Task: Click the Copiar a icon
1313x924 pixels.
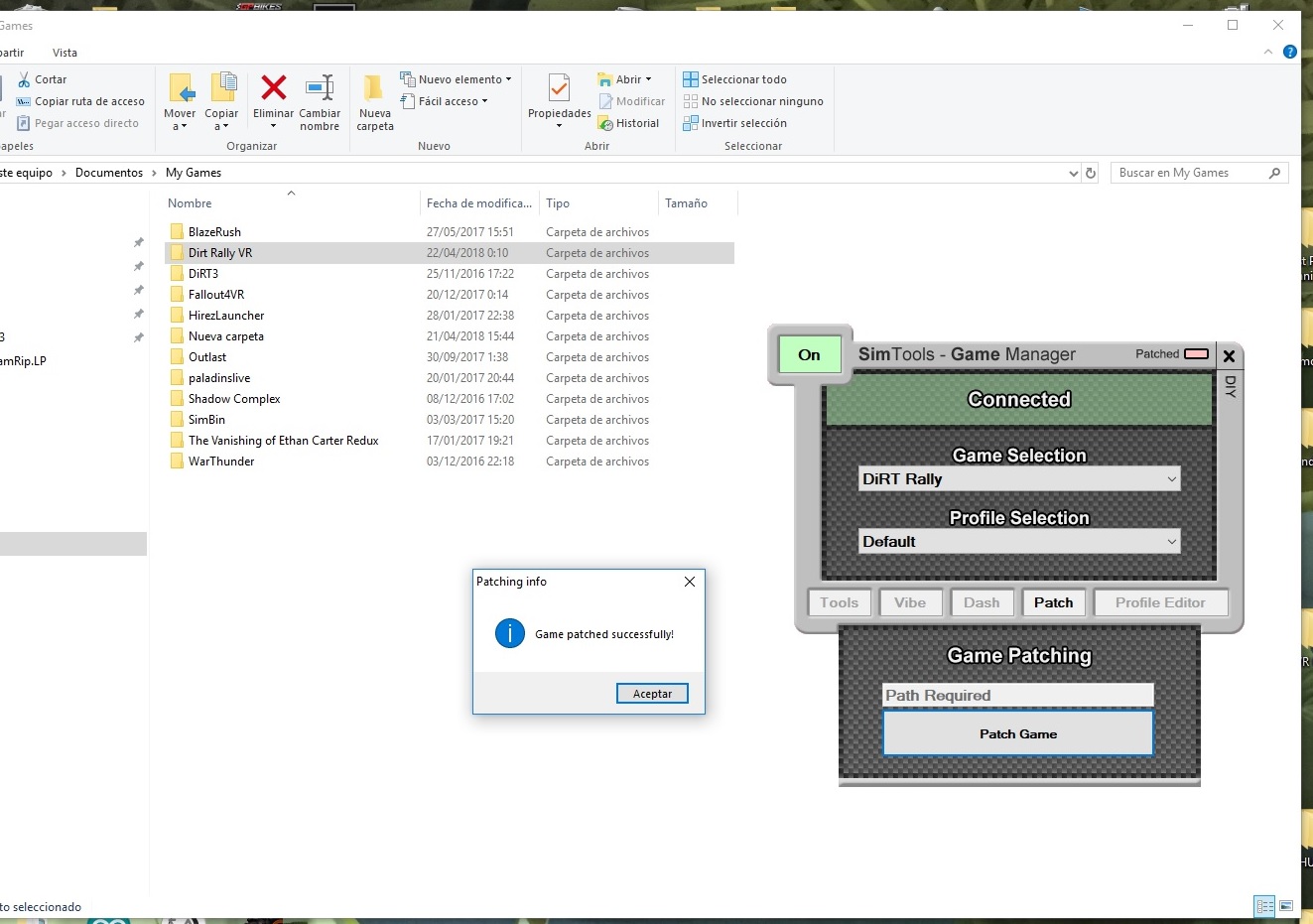Action: [x=222, y=87]
